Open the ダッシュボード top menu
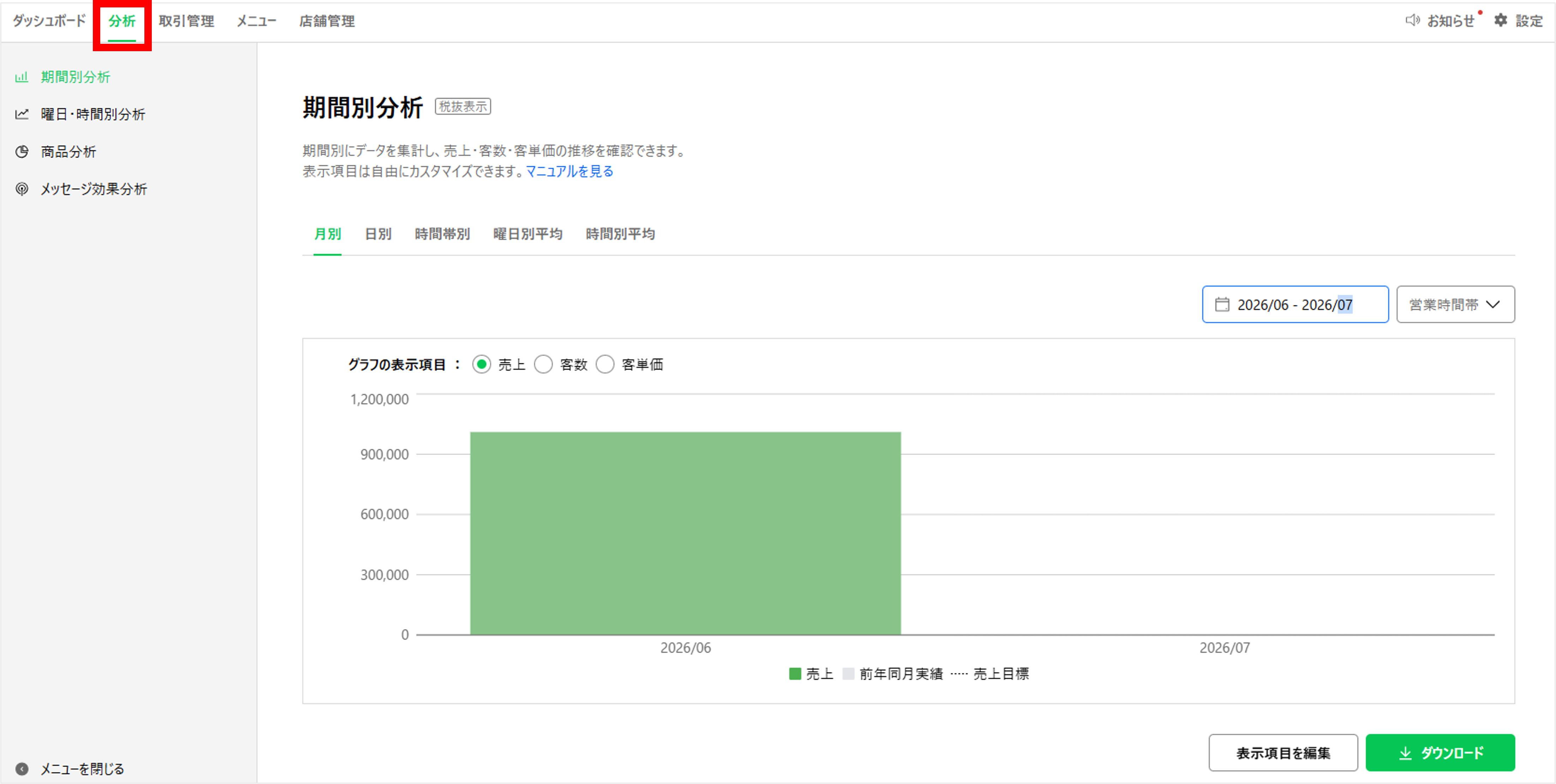The height and width of the screenshot is (784, 1556). 49,21
